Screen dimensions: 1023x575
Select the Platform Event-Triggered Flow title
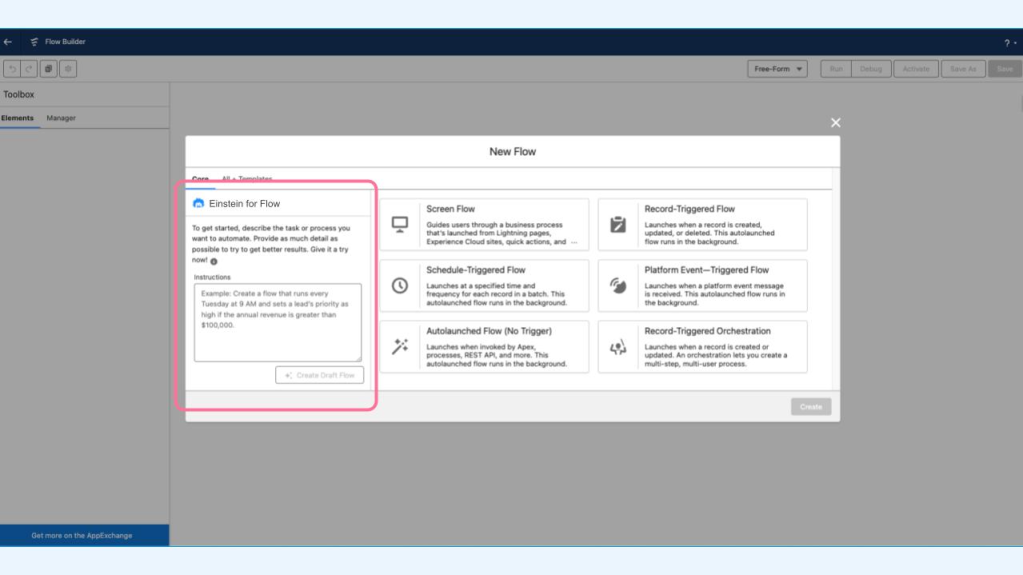[x=707, y=270]
